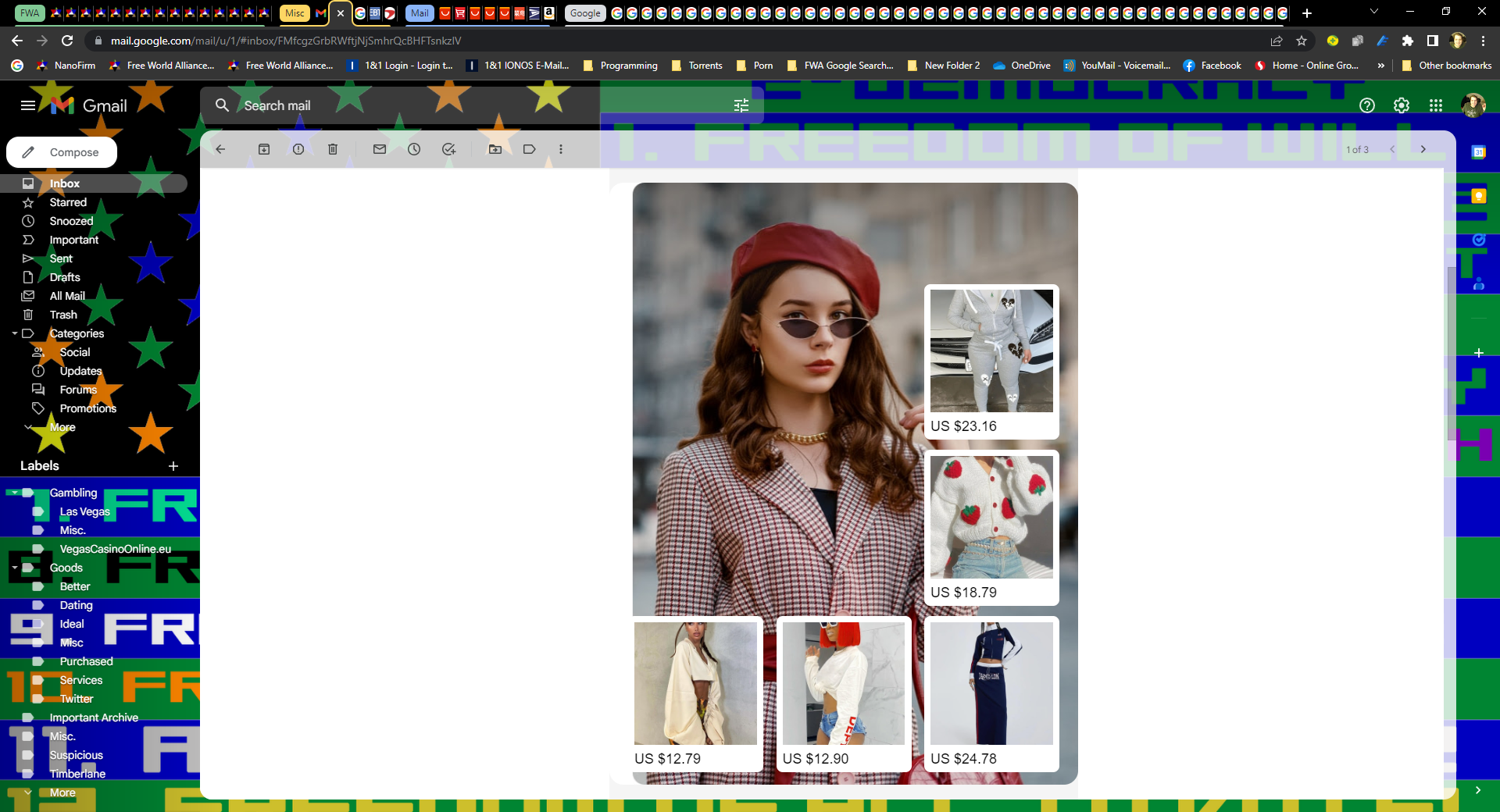Delete the email with trash icon

coord(333,149)
